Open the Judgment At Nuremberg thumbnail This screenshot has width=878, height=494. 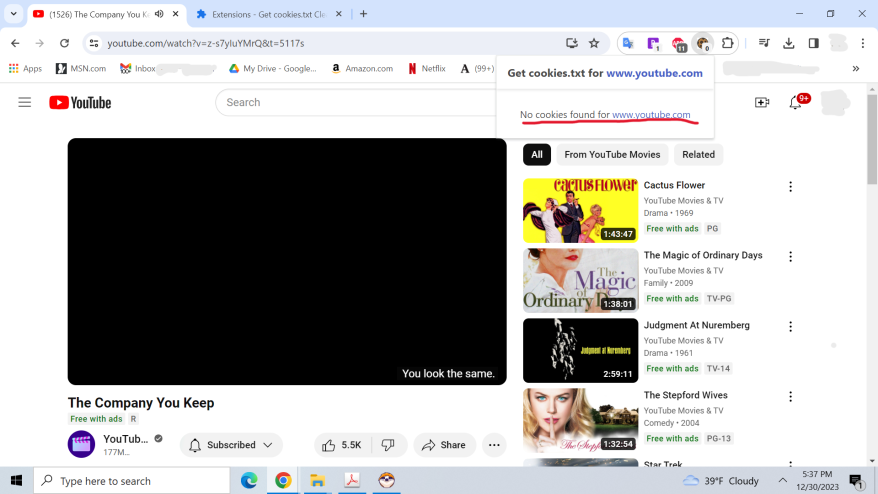coord(580,350)
